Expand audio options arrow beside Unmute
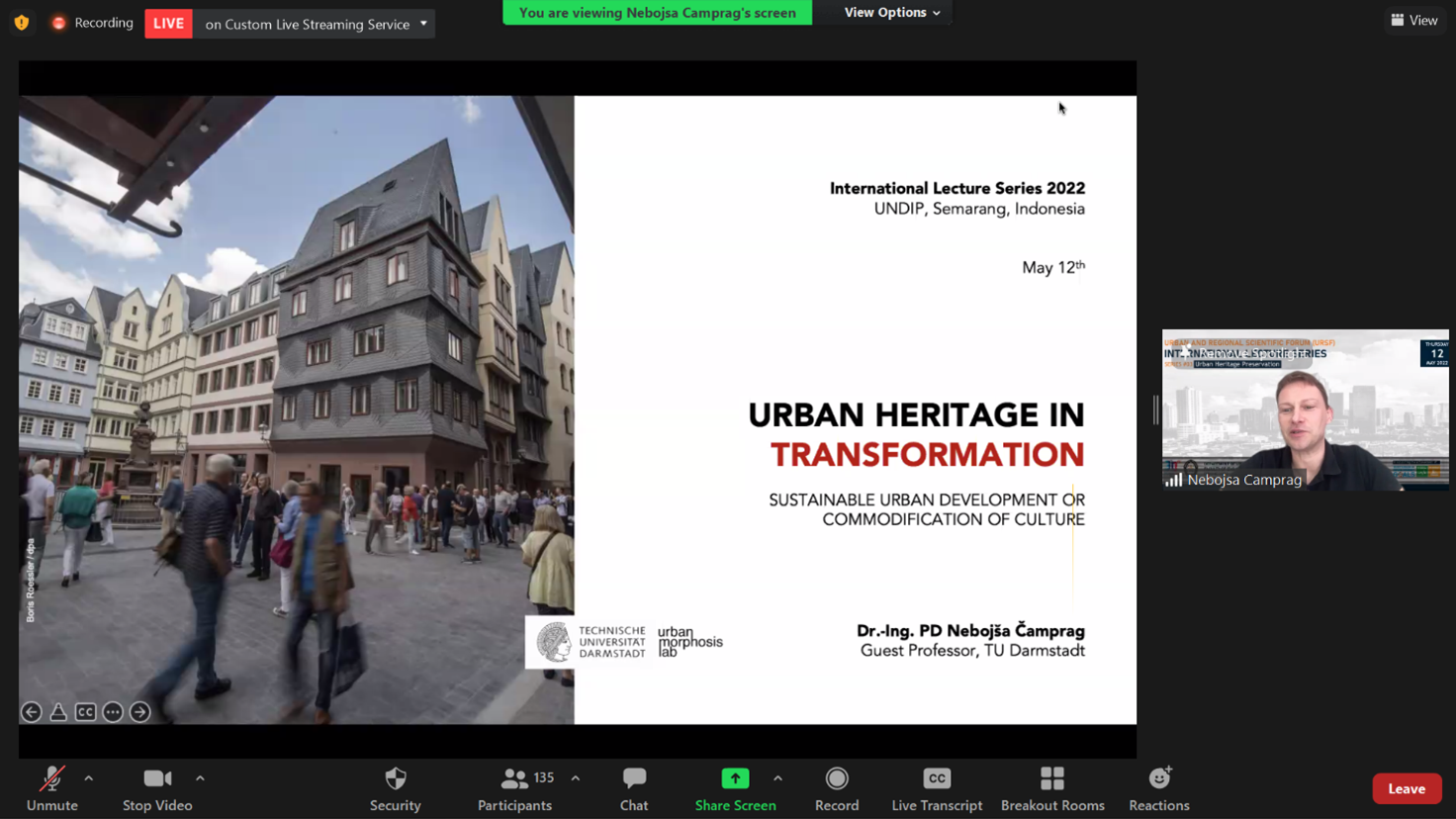 tap(89, 778)
